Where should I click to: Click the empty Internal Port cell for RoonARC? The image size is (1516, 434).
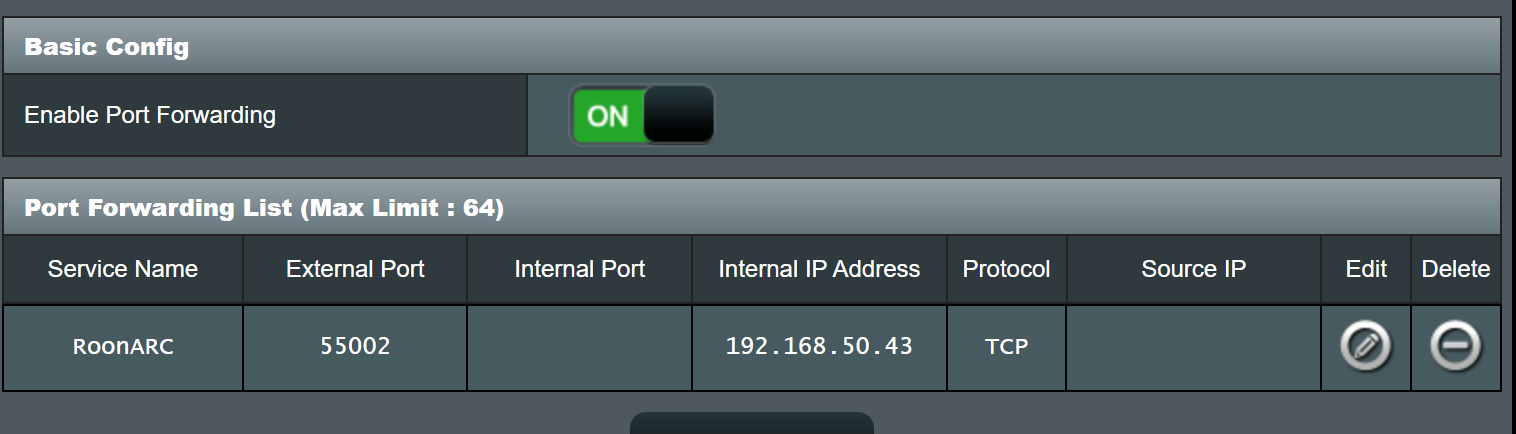pos(579,347)
